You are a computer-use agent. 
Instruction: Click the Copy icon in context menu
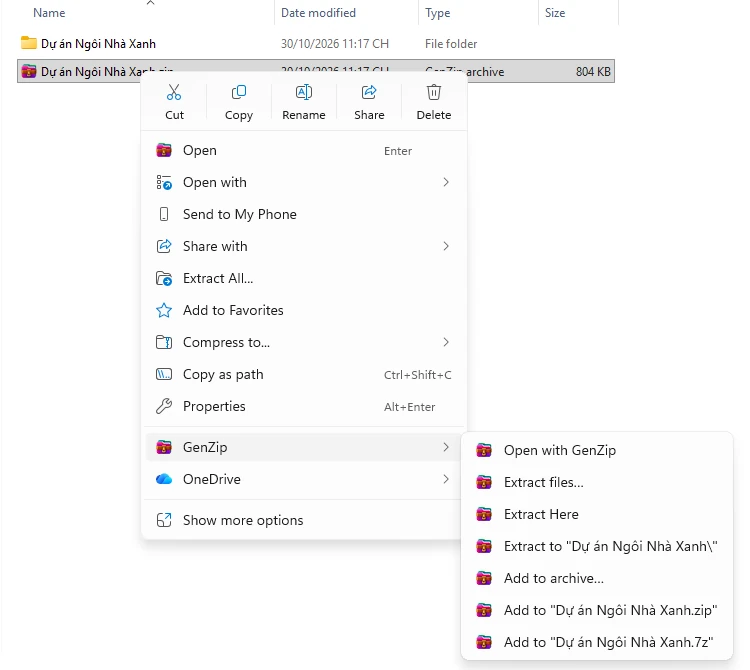(239, 92)
